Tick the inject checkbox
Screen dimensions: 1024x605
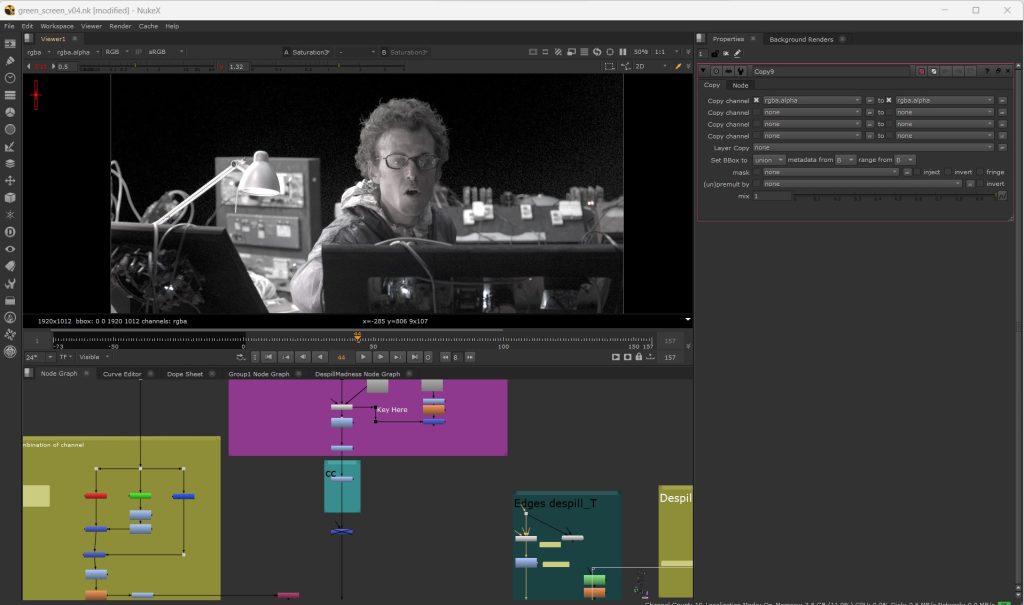tap(918, 172)
